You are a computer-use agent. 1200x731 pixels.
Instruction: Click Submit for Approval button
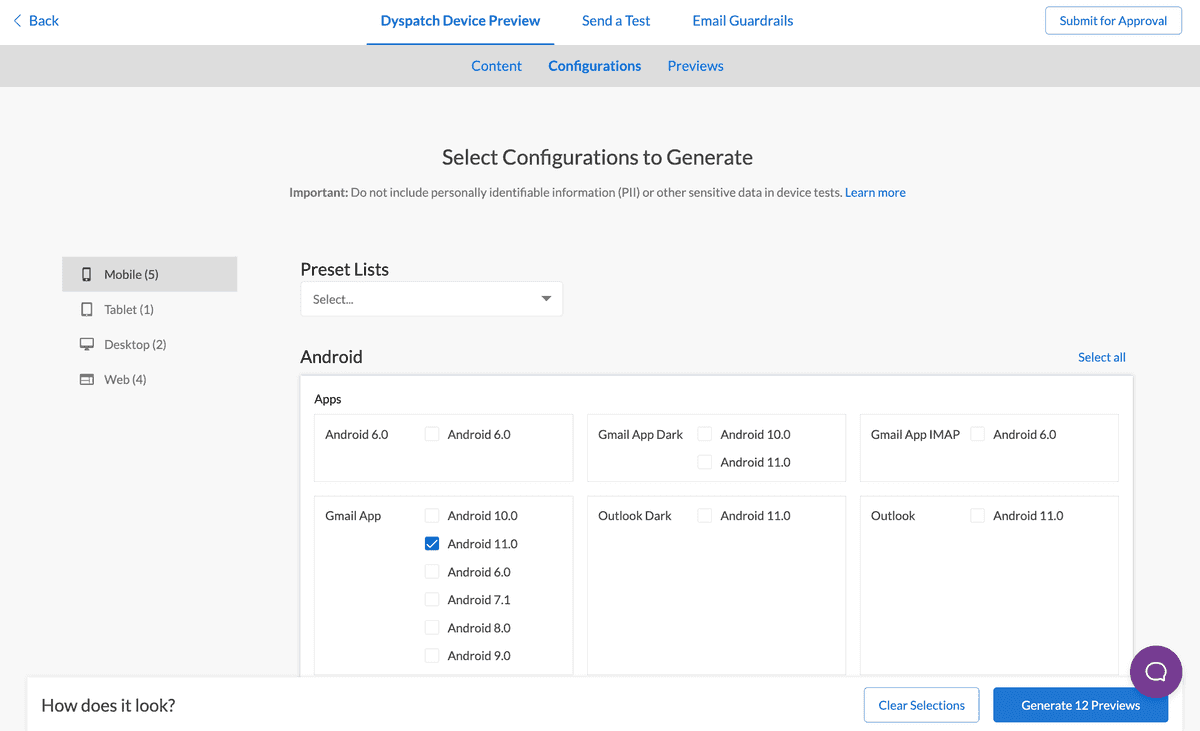(1113, 21)
